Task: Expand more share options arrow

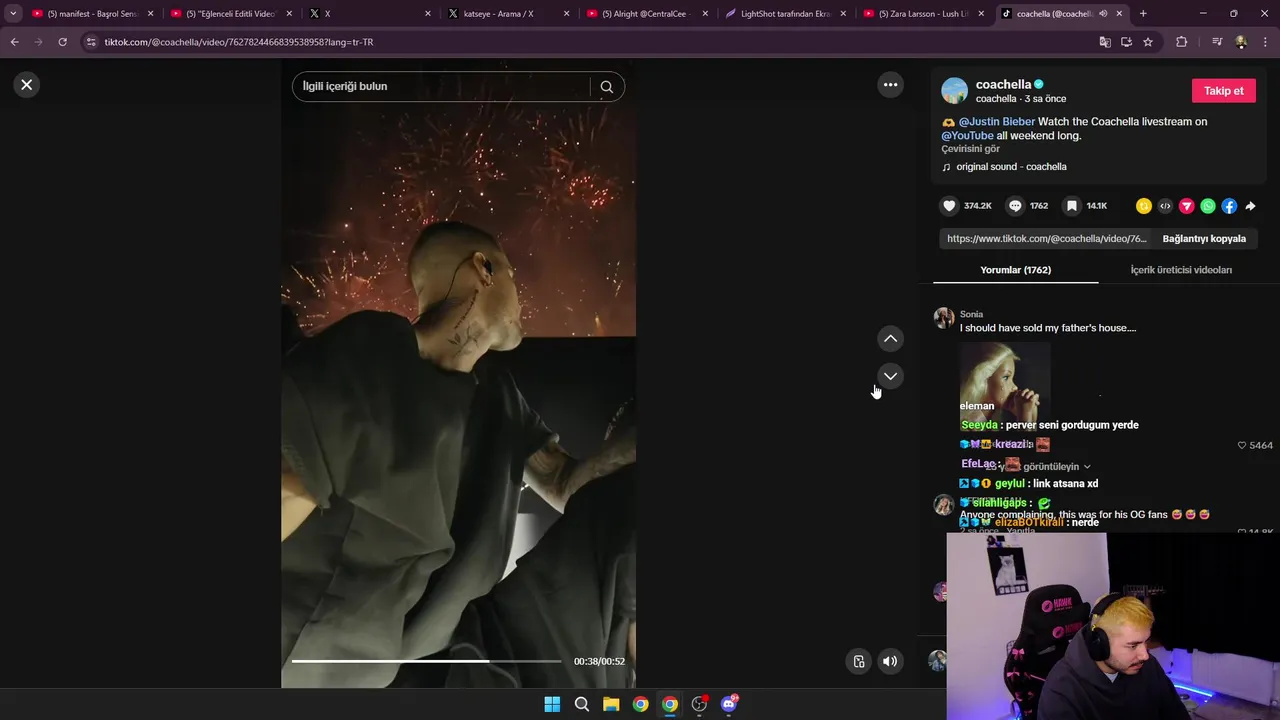Action: 1250,206
